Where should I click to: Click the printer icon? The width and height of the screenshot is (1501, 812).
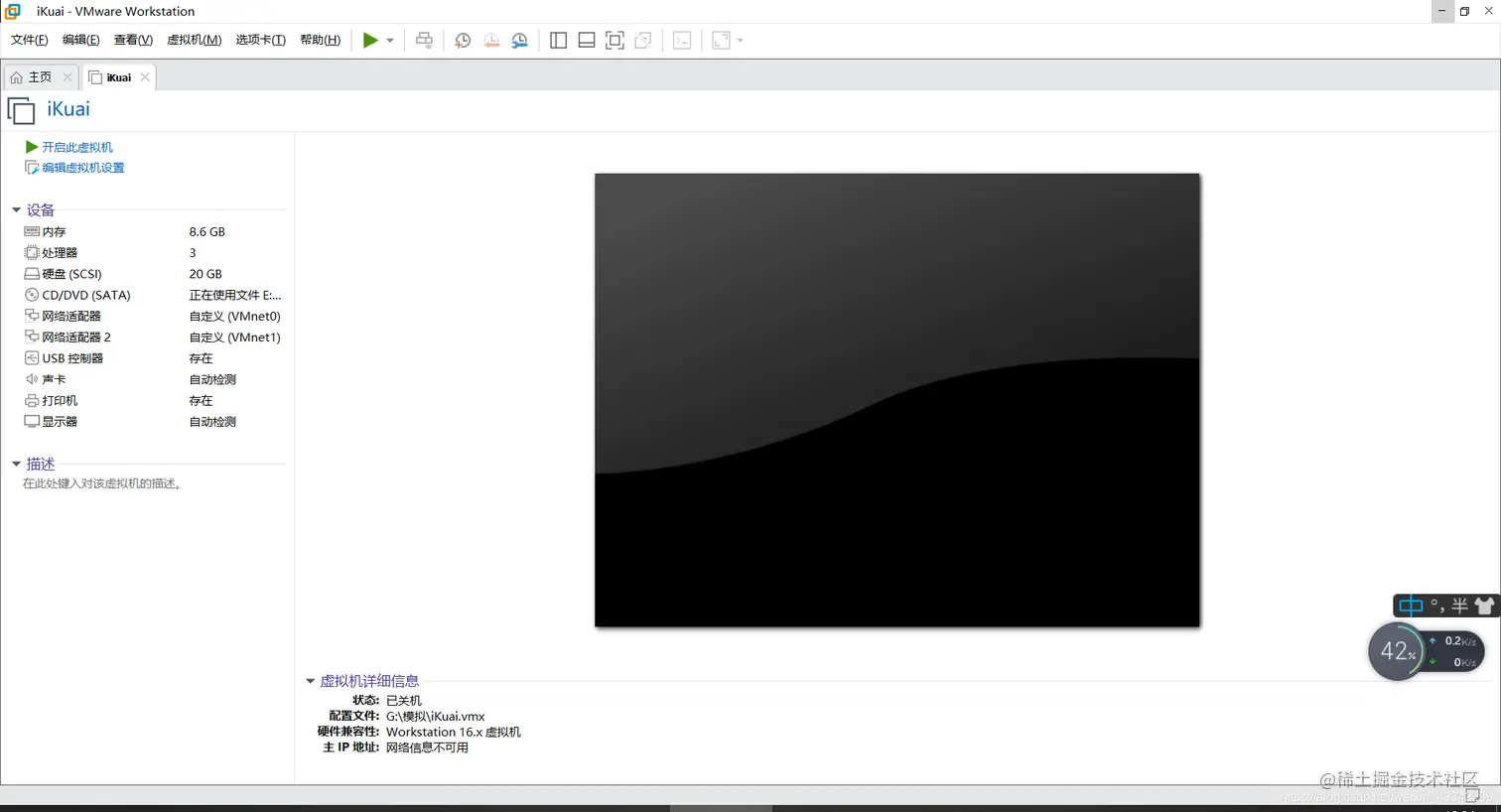pos(32,401)
